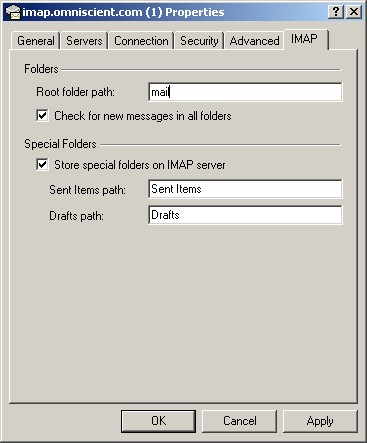Go to the Connection tab
Screen dimensions: 367x443
point(141,41)
